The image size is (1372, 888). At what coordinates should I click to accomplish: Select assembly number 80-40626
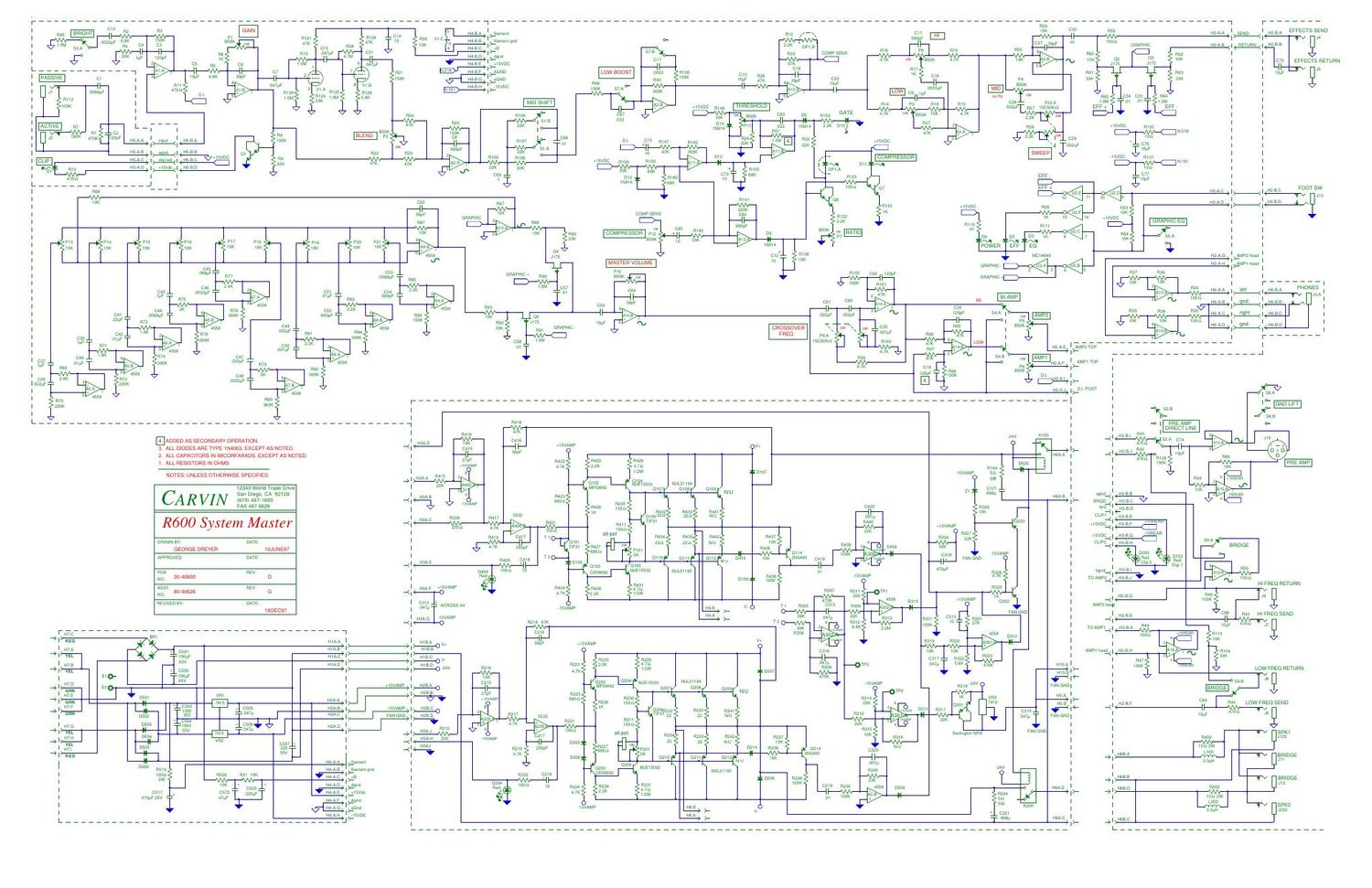pos(185,593)
